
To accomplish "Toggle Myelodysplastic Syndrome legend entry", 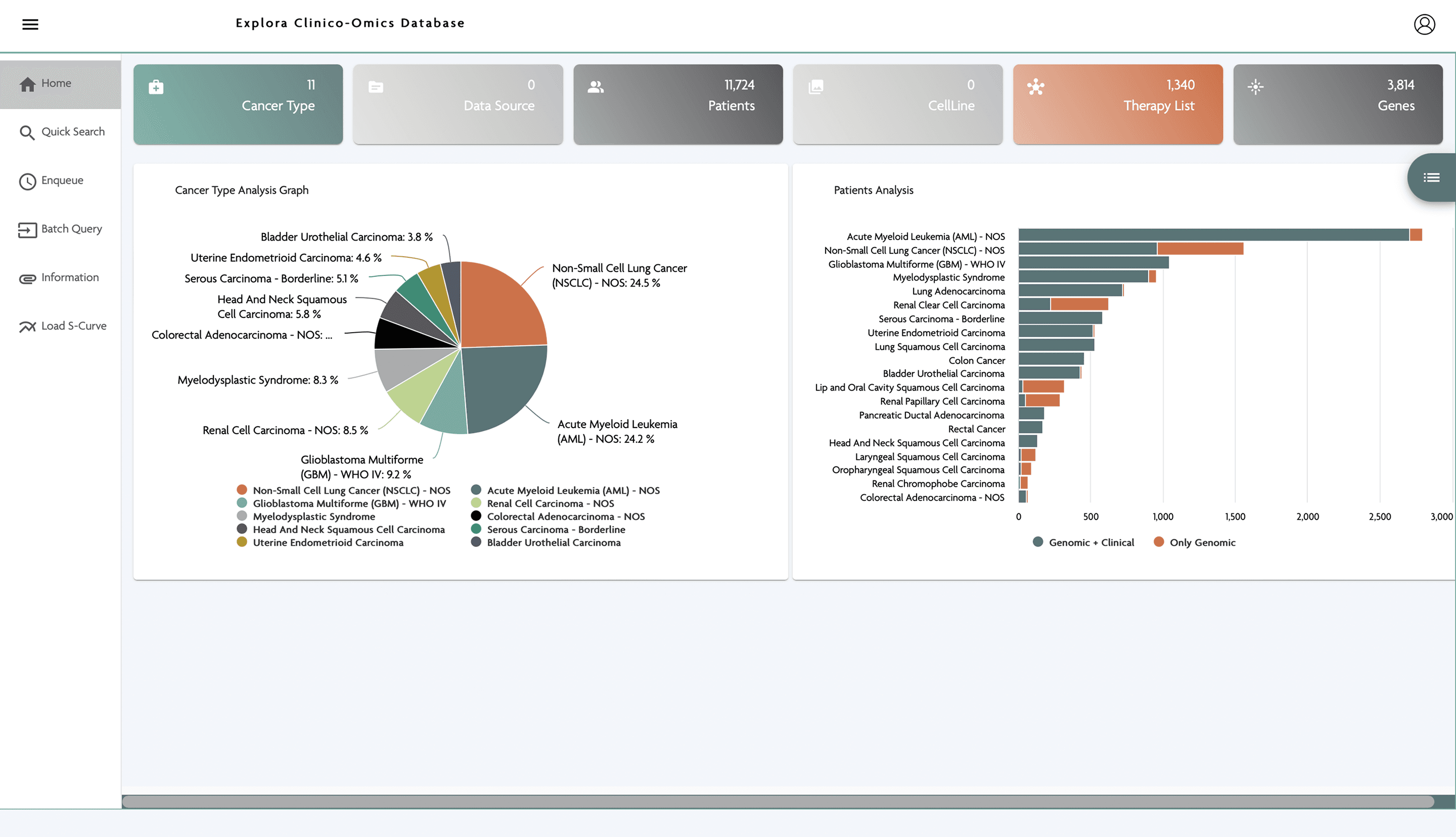I will pyautogui.click(x=306, y=516).
